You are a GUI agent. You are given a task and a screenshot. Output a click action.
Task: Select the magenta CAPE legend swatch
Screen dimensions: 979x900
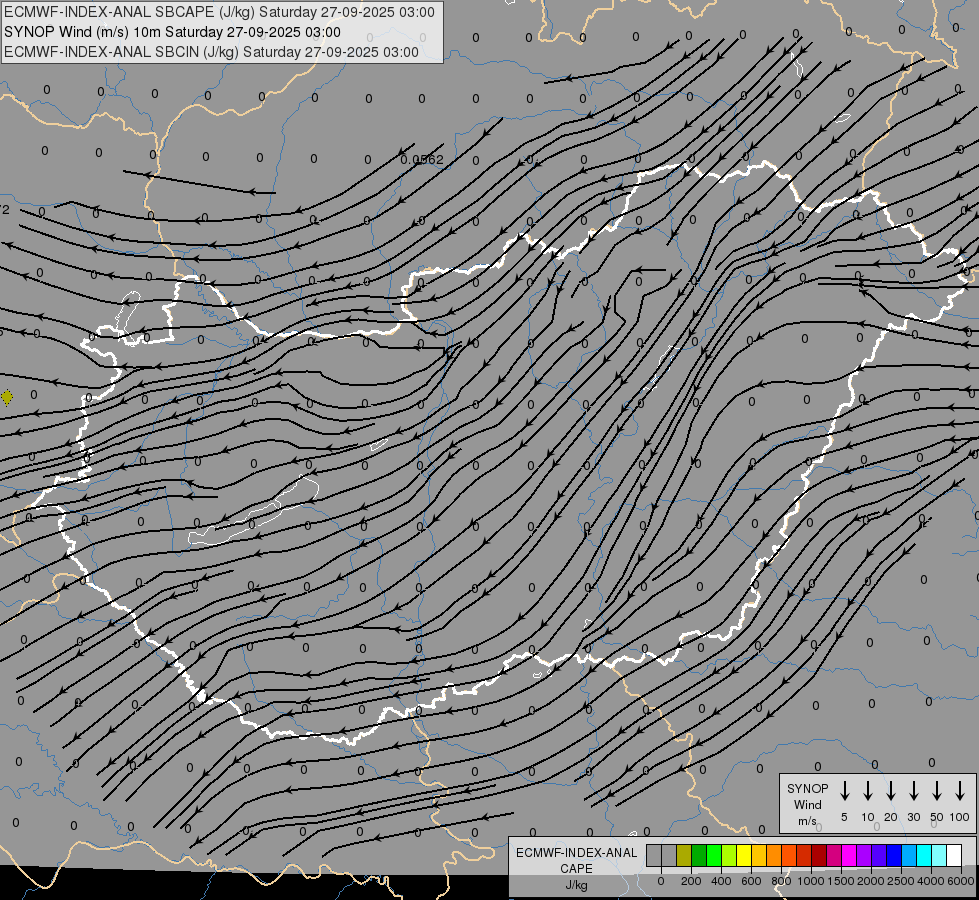pos(849,855)
